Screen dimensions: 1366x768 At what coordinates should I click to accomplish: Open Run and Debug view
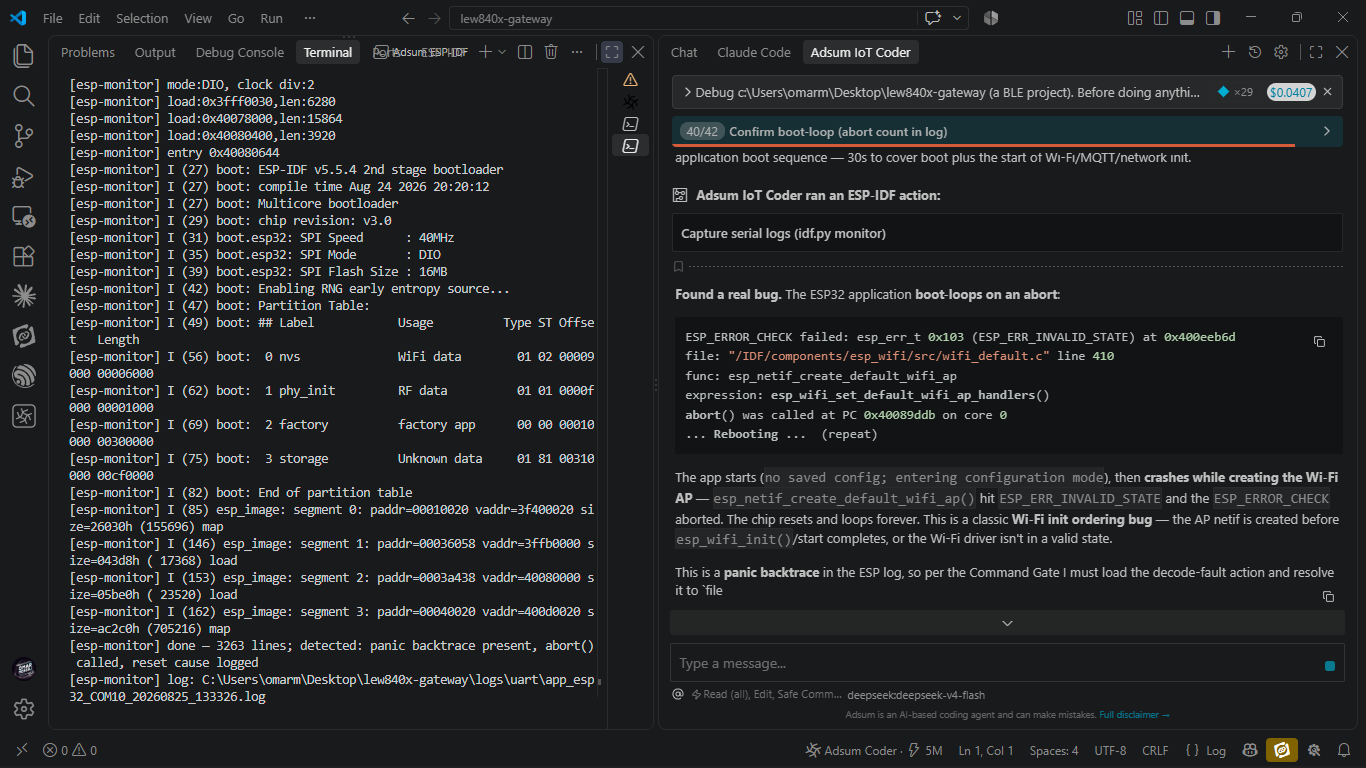(24, 176)
